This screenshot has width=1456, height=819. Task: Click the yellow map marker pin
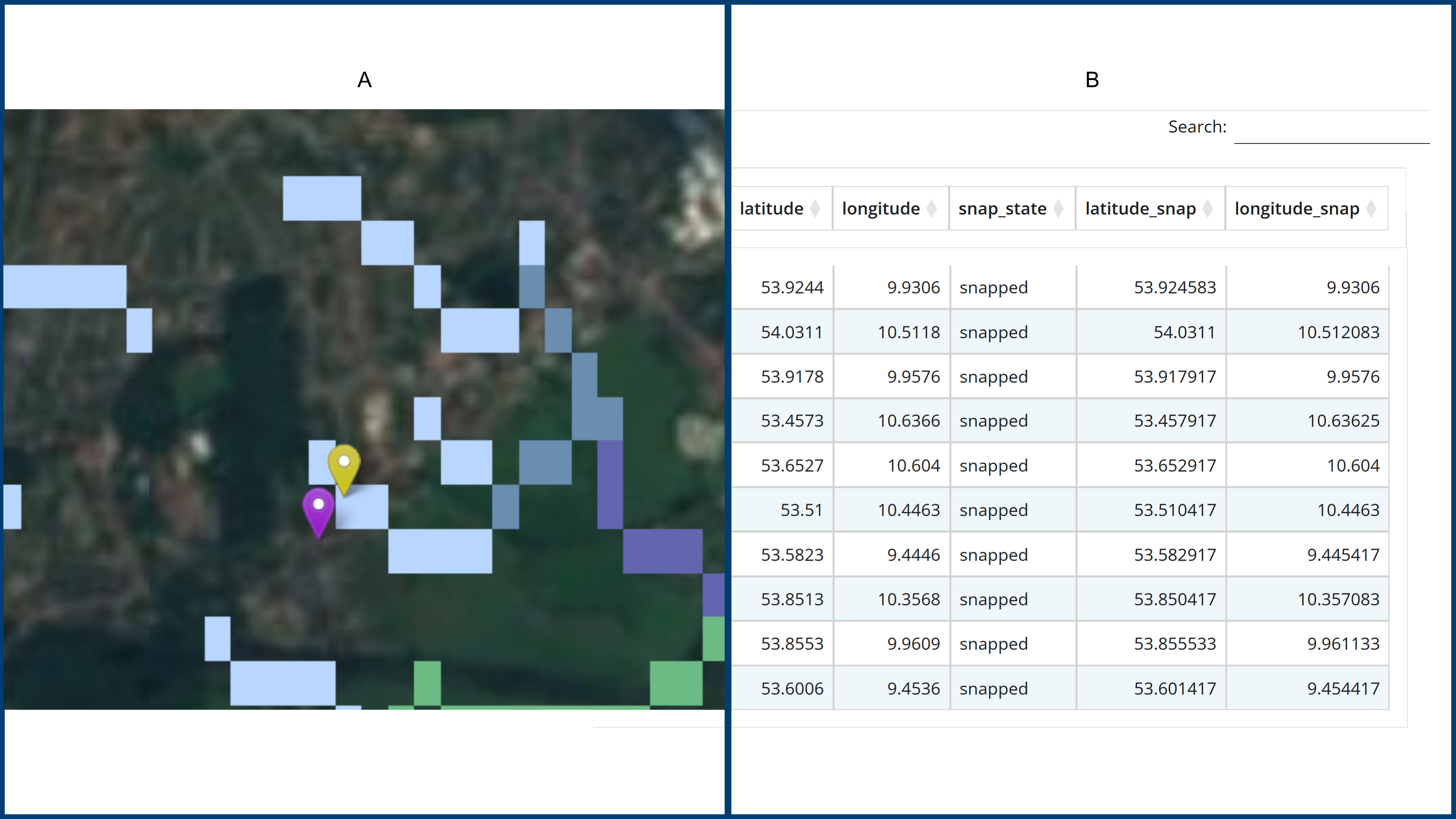coord(344,467)
